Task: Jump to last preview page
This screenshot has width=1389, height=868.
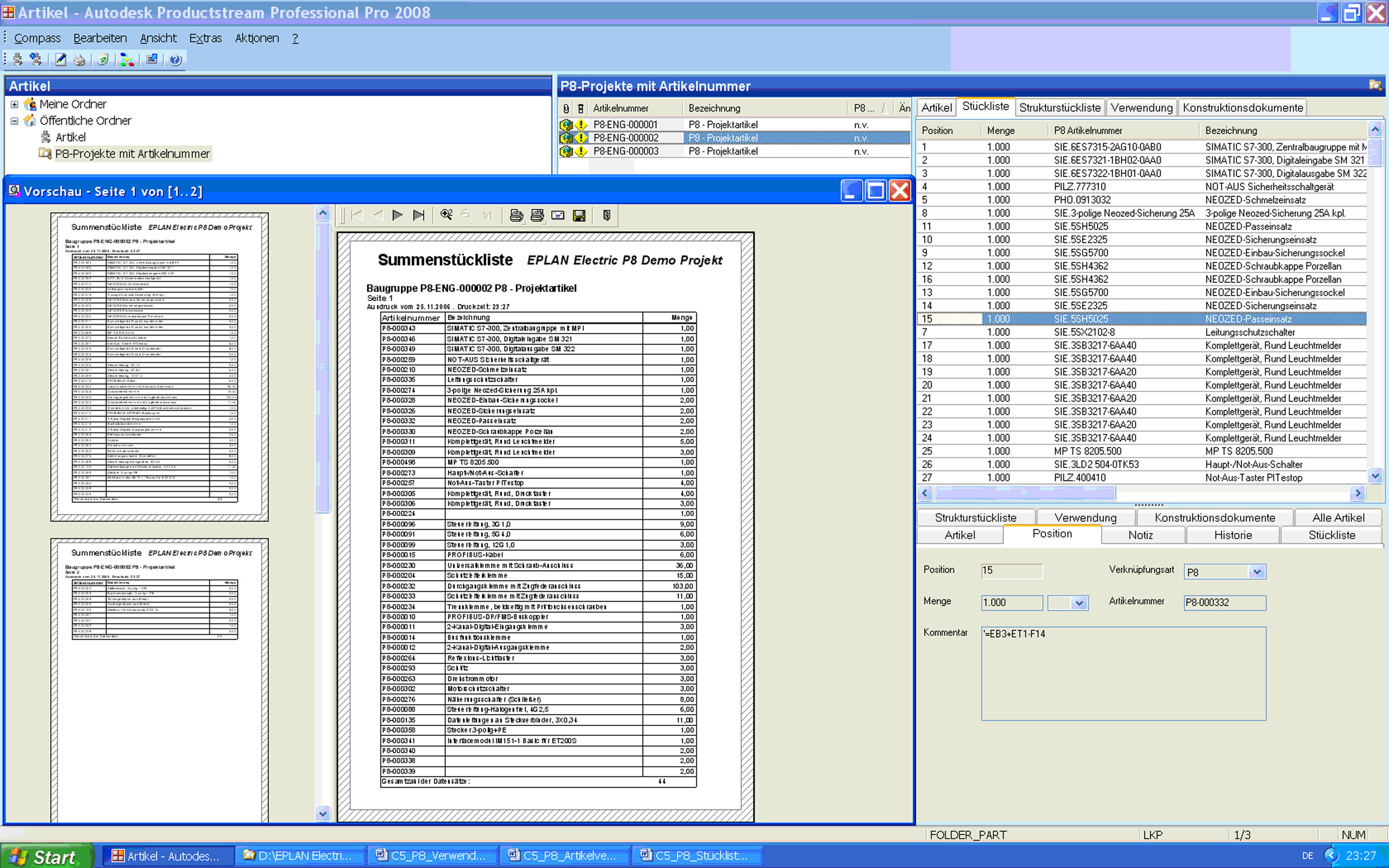Action: click(419, 215)
